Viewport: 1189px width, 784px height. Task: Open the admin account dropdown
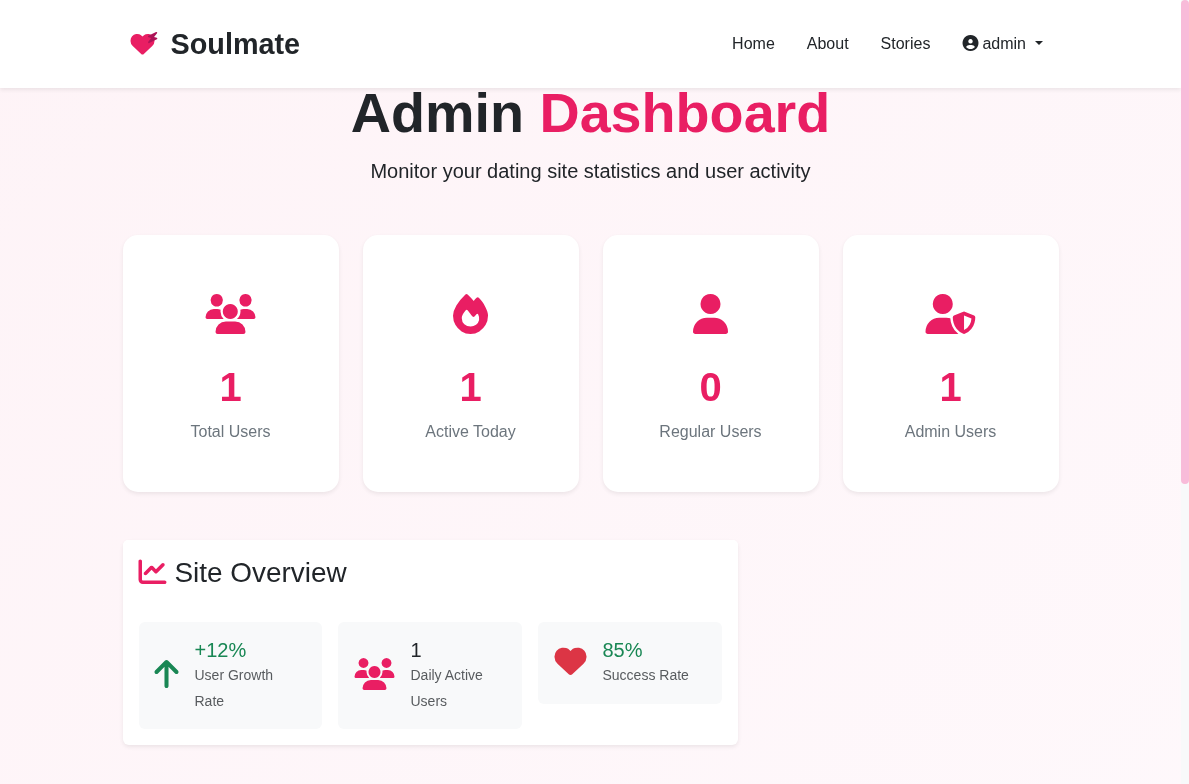pyautogui.click(x=1002, y=43)
